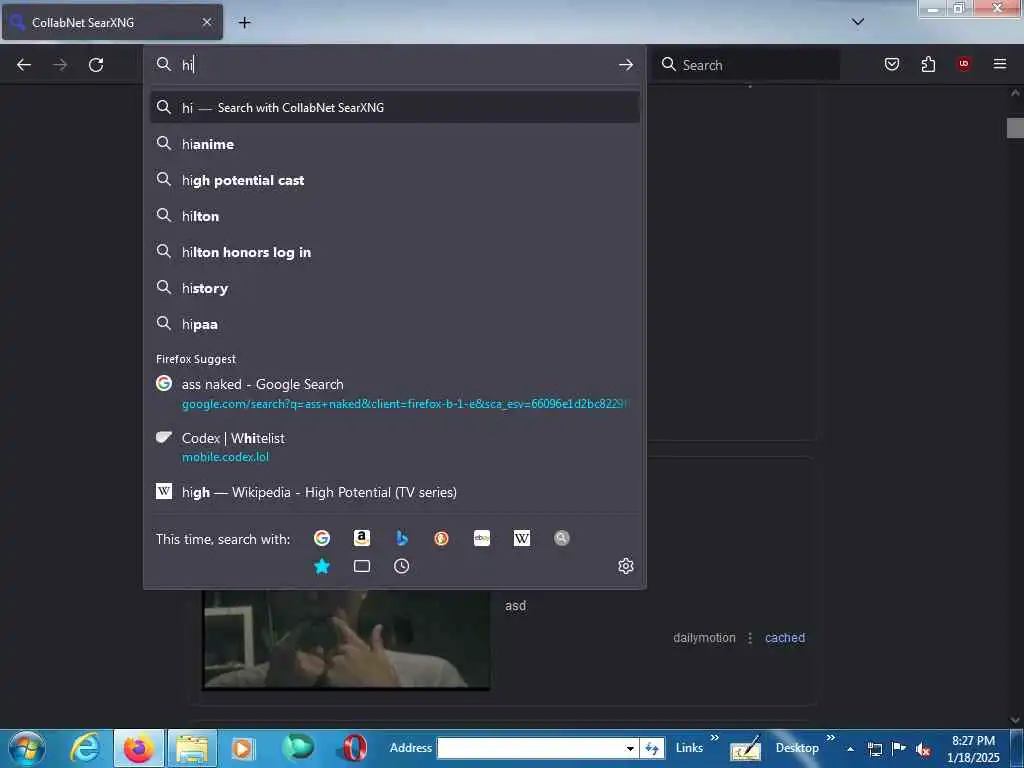Open the uBlock Origin toolbar icon
The image size is (1024, 768).
click(964, 64)
